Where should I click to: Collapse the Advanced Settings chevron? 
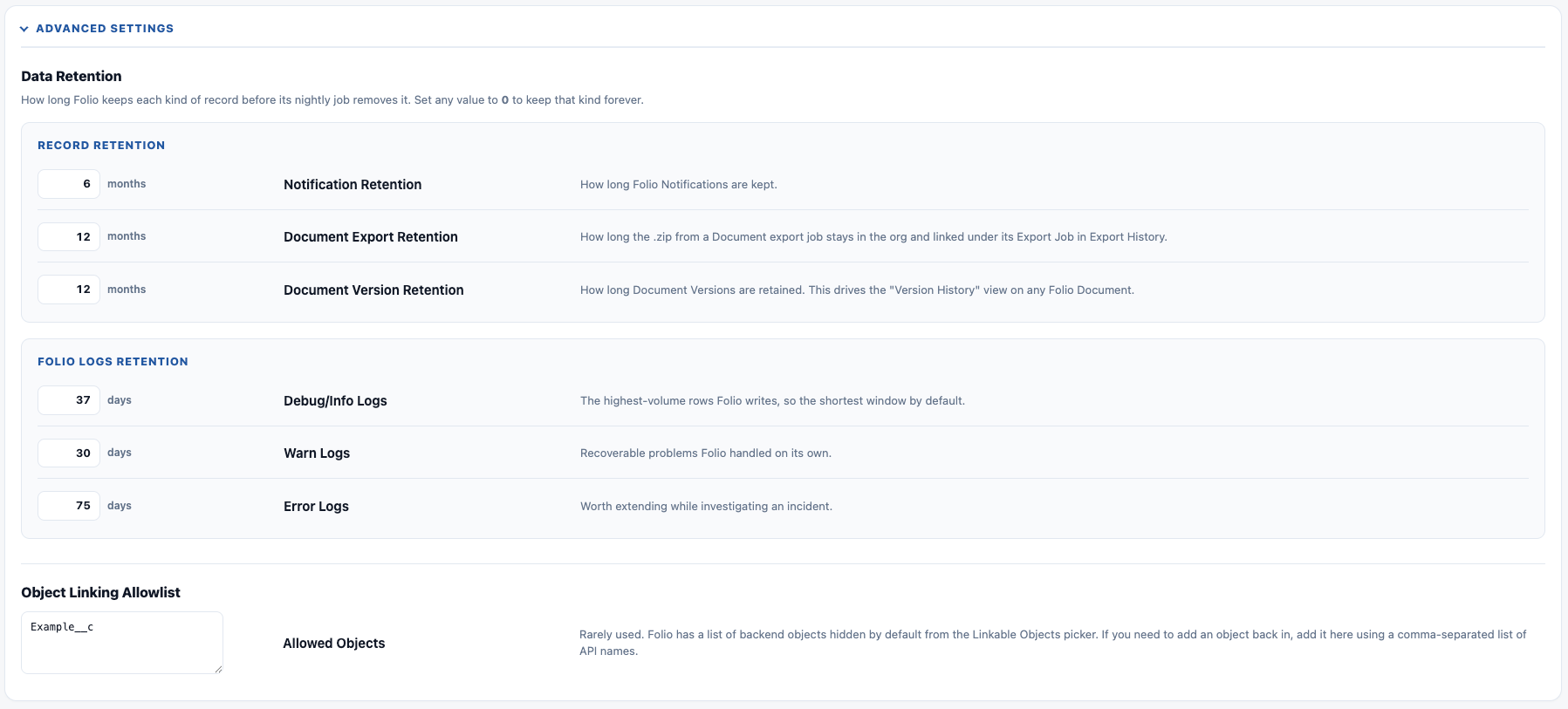point(24,29)
